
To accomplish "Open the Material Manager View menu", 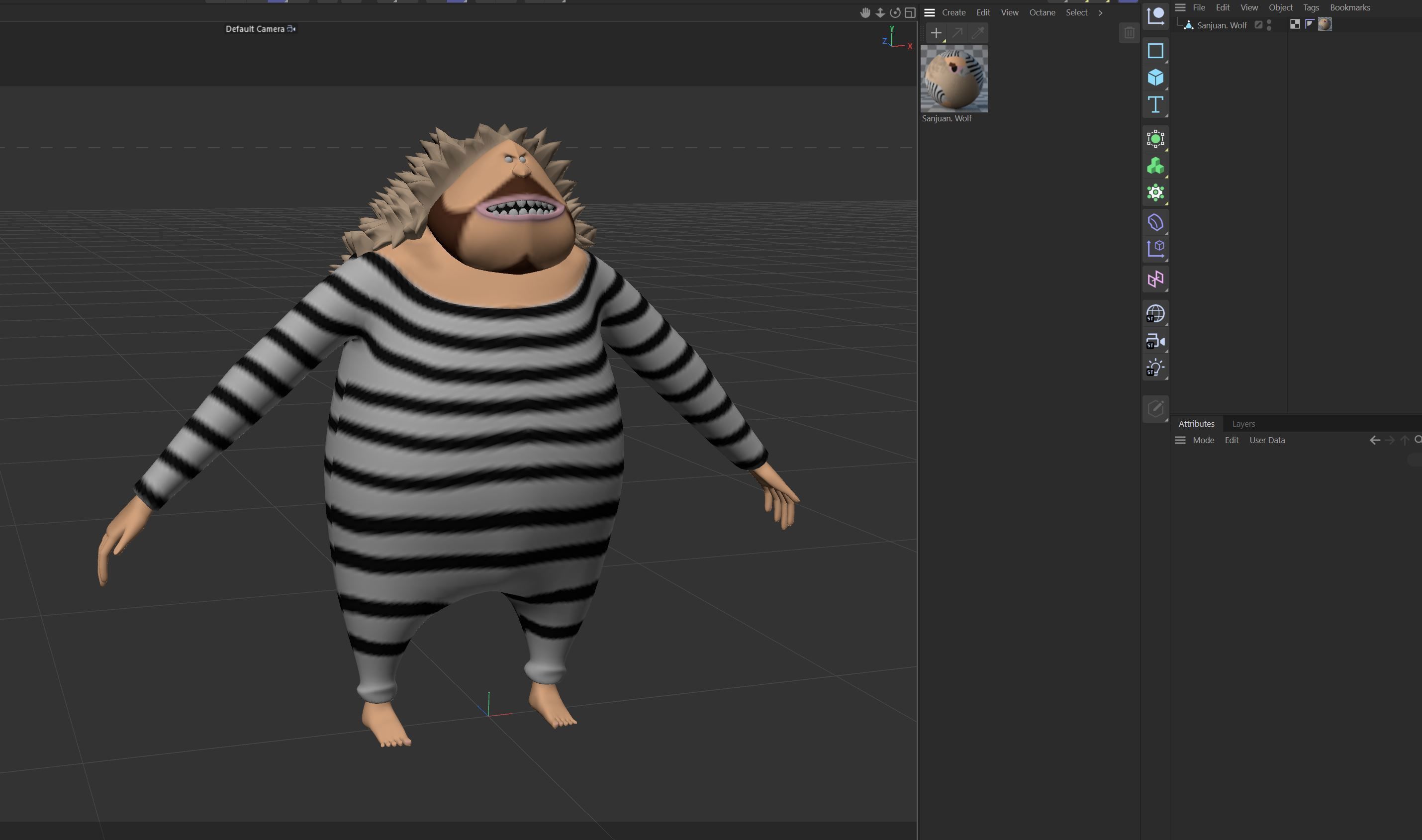I will 1009,12.
